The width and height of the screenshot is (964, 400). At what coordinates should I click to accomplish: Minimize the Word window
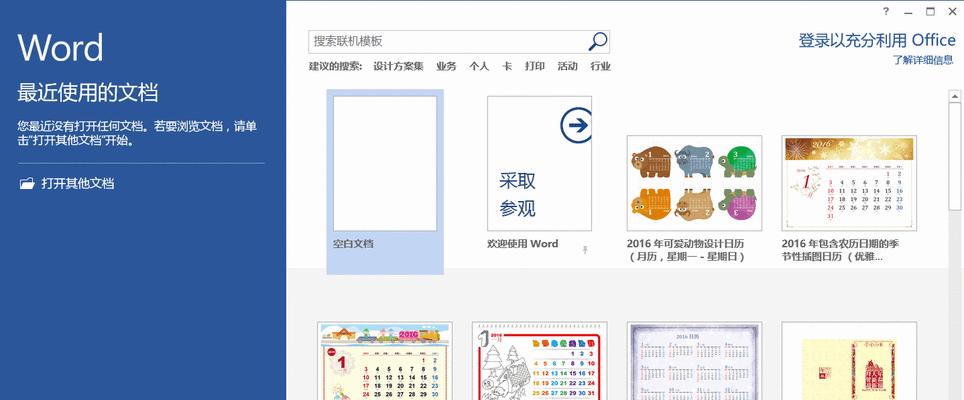tap(909, 12)
